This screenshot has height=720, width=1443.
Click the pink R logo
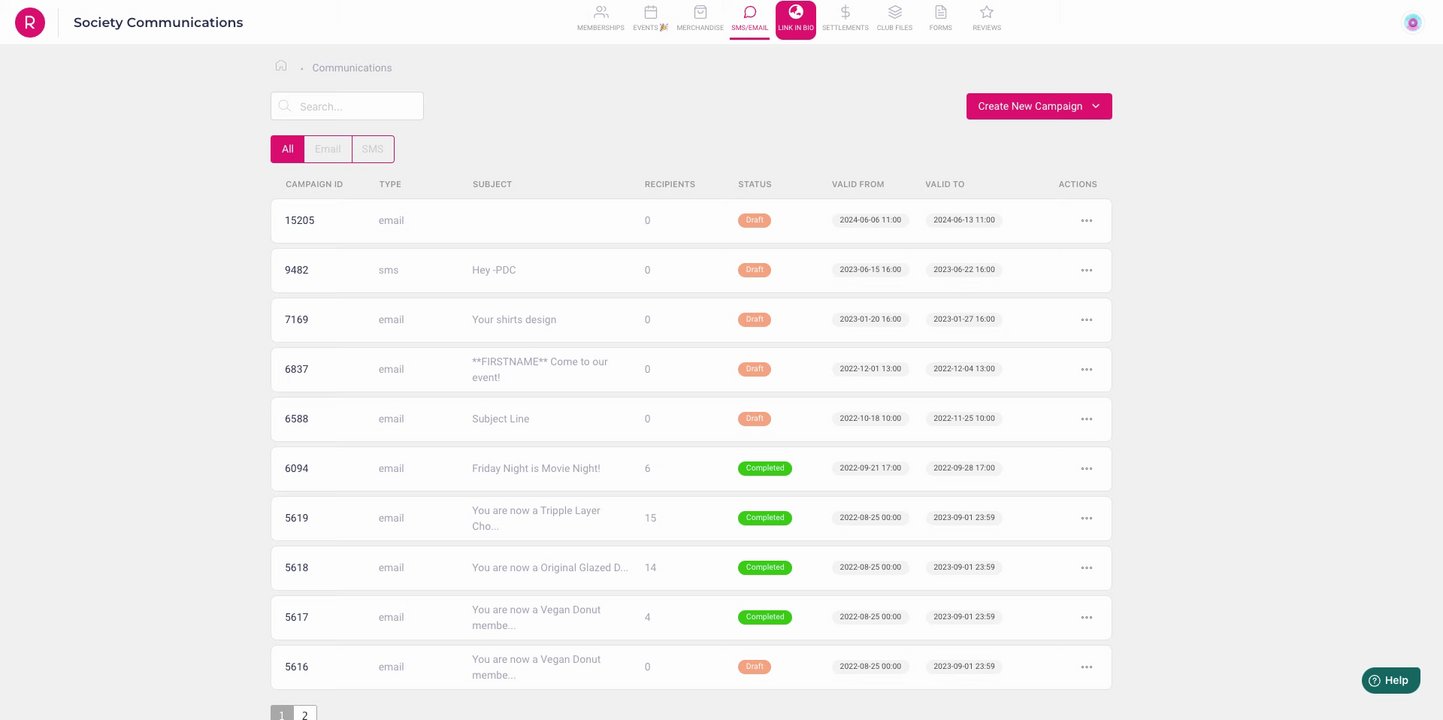[x=30, y=22]
